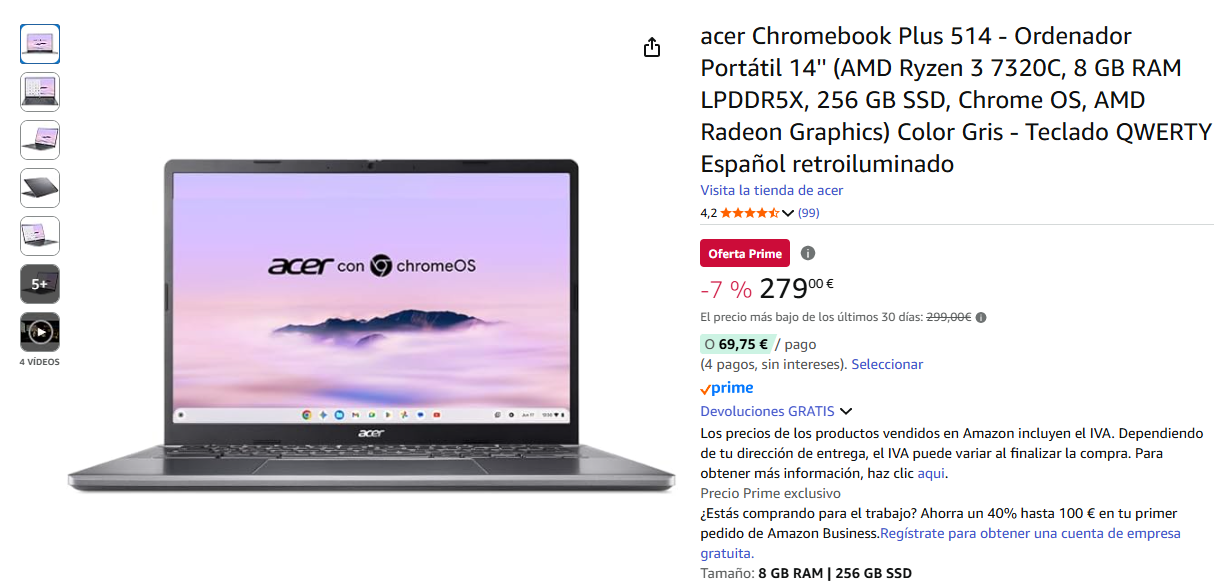Click the 4,5 star rating icons
1228x583 pixels.
pyautogui.click(x=750, y=213)
